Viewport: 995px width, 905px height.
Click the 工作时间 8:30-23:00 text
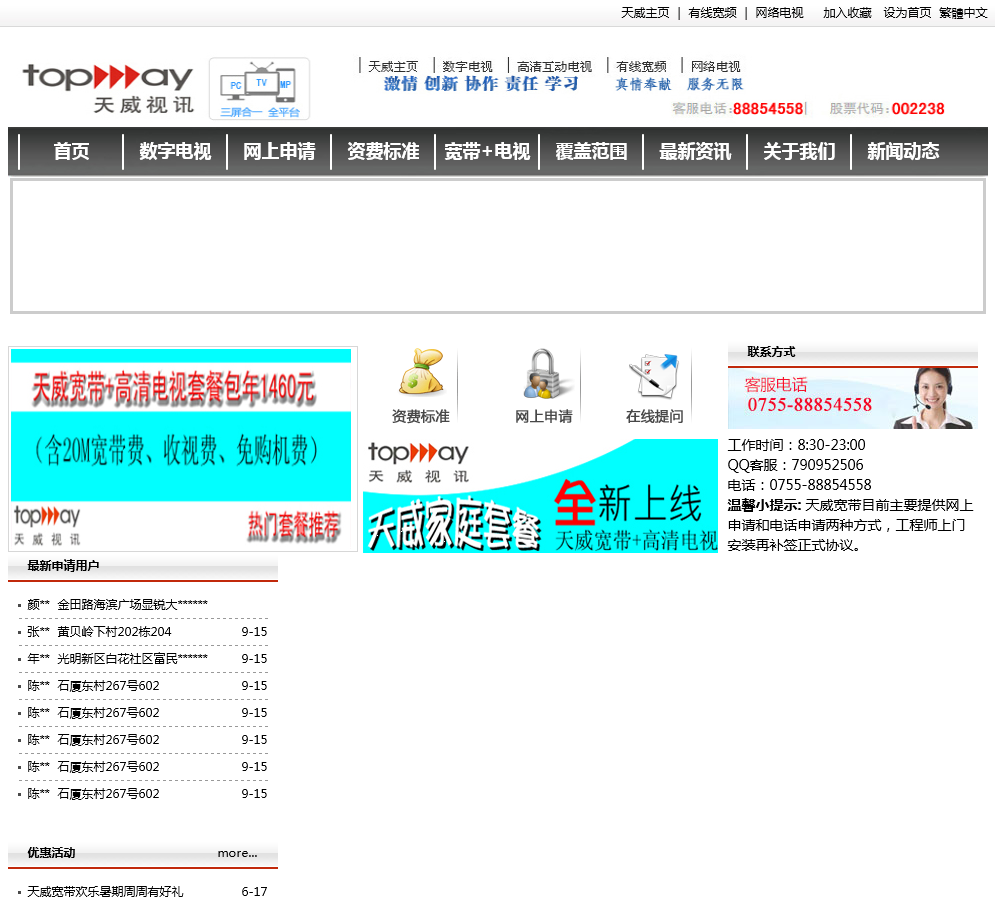click(796, 445)
